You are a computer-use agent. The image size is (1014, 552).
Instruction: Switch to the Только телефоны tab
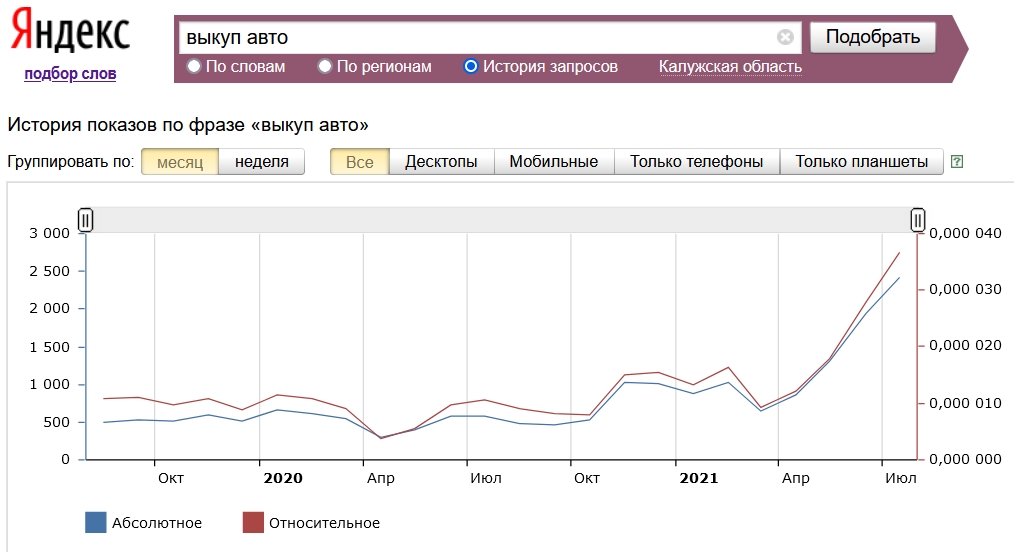click(696, 162)
